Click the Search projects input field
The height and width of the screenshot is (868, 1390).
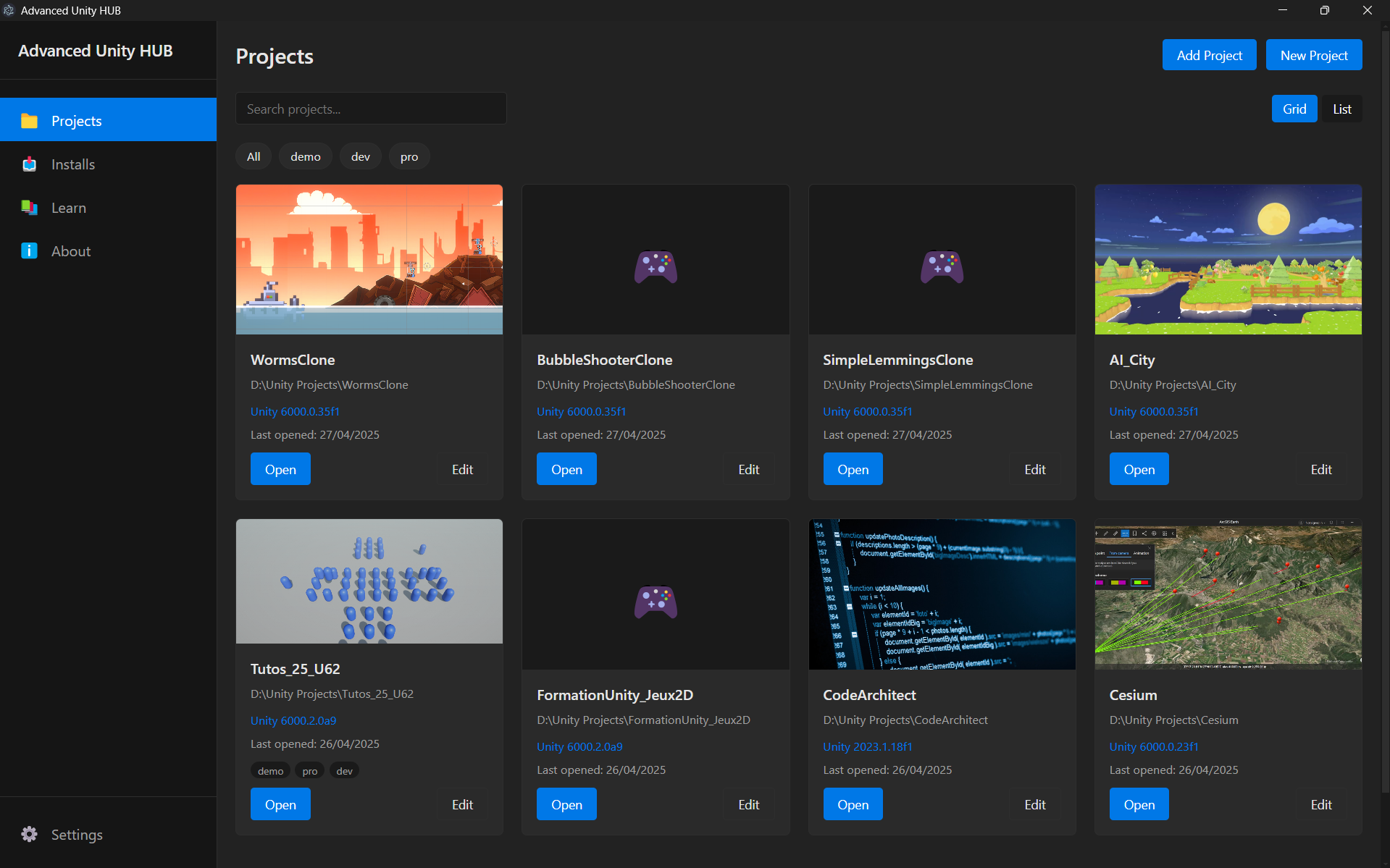coord(371,109)
